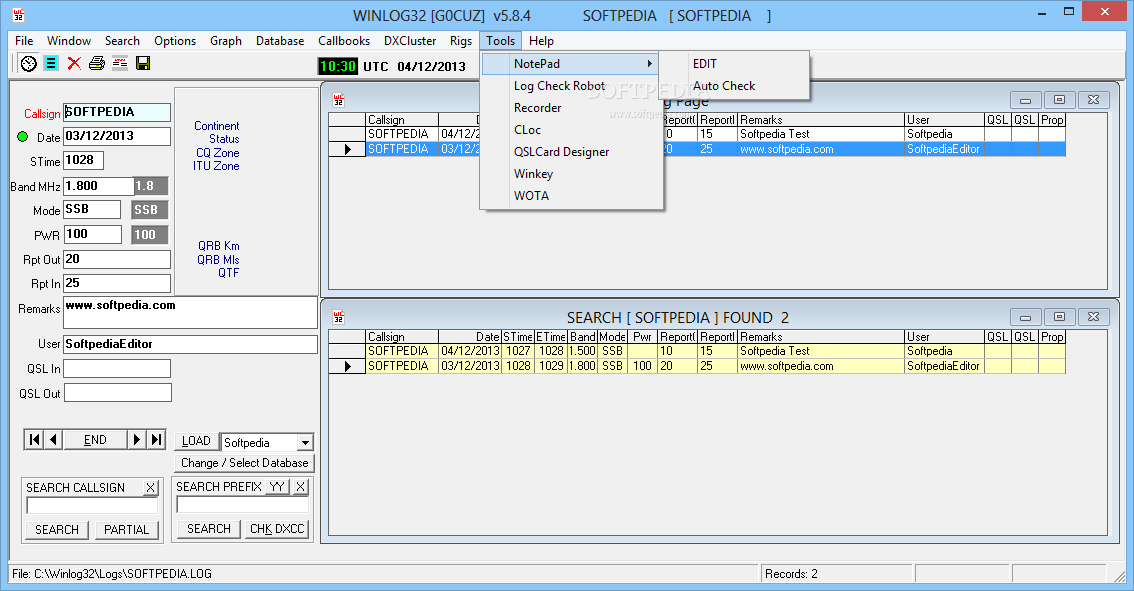Click the CHK DXCC button
Image resolution: width=1134 pixels, height=591 pixels.
(277, 529)
